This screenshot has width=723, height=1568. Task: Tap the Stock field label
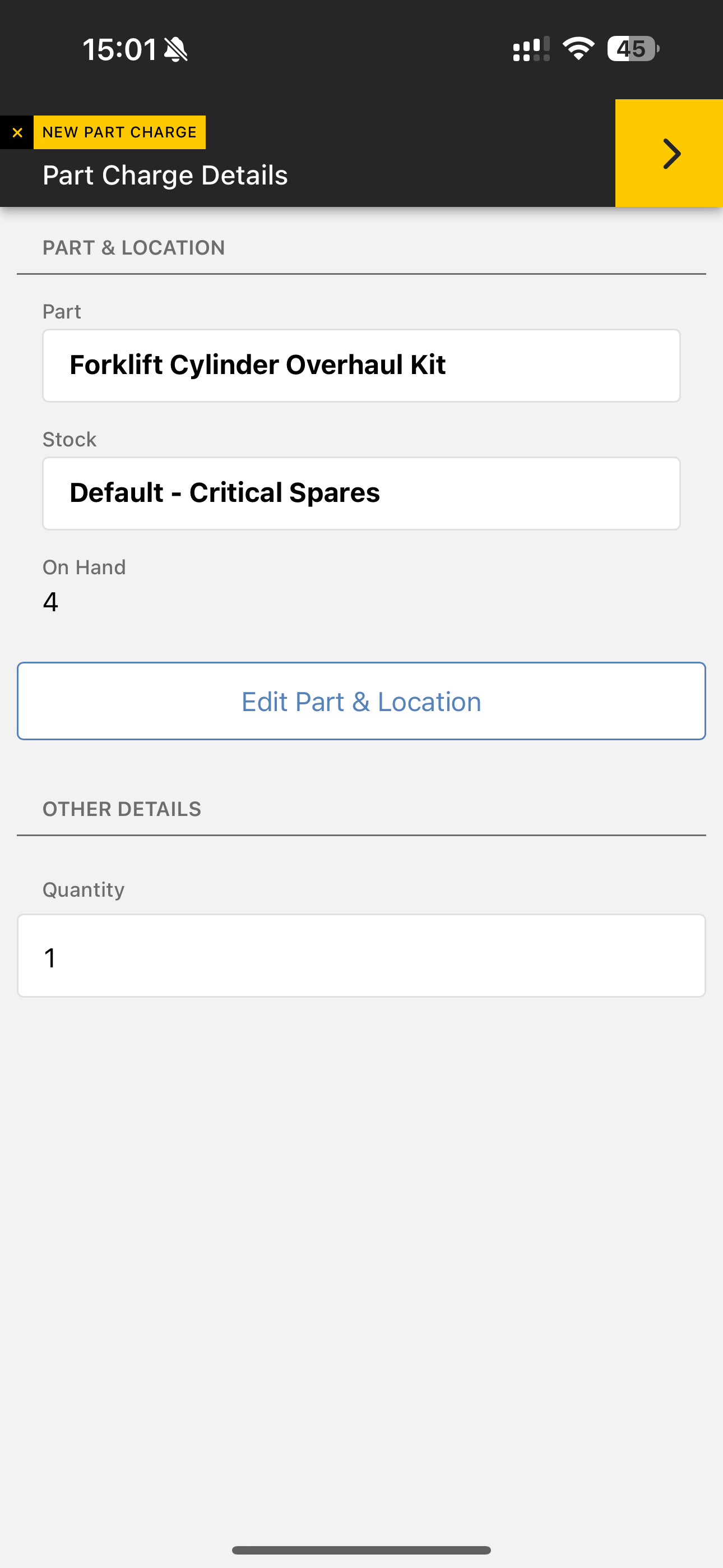click(69, 440)
